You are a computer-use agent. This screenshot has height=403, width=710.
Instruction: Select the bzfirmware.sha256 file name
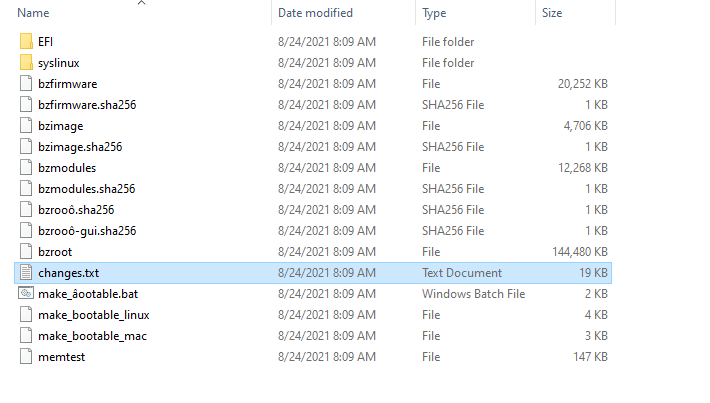87,105
